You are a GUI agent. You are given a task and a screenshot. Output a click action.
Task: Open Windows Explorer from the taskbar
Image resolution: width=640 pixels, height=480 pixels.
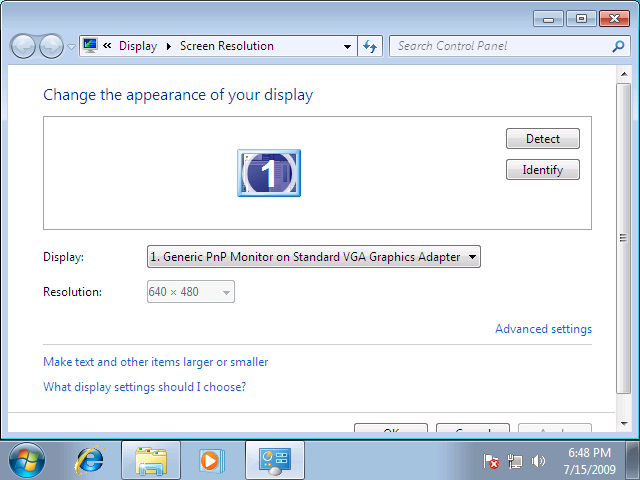coord(151,460)
